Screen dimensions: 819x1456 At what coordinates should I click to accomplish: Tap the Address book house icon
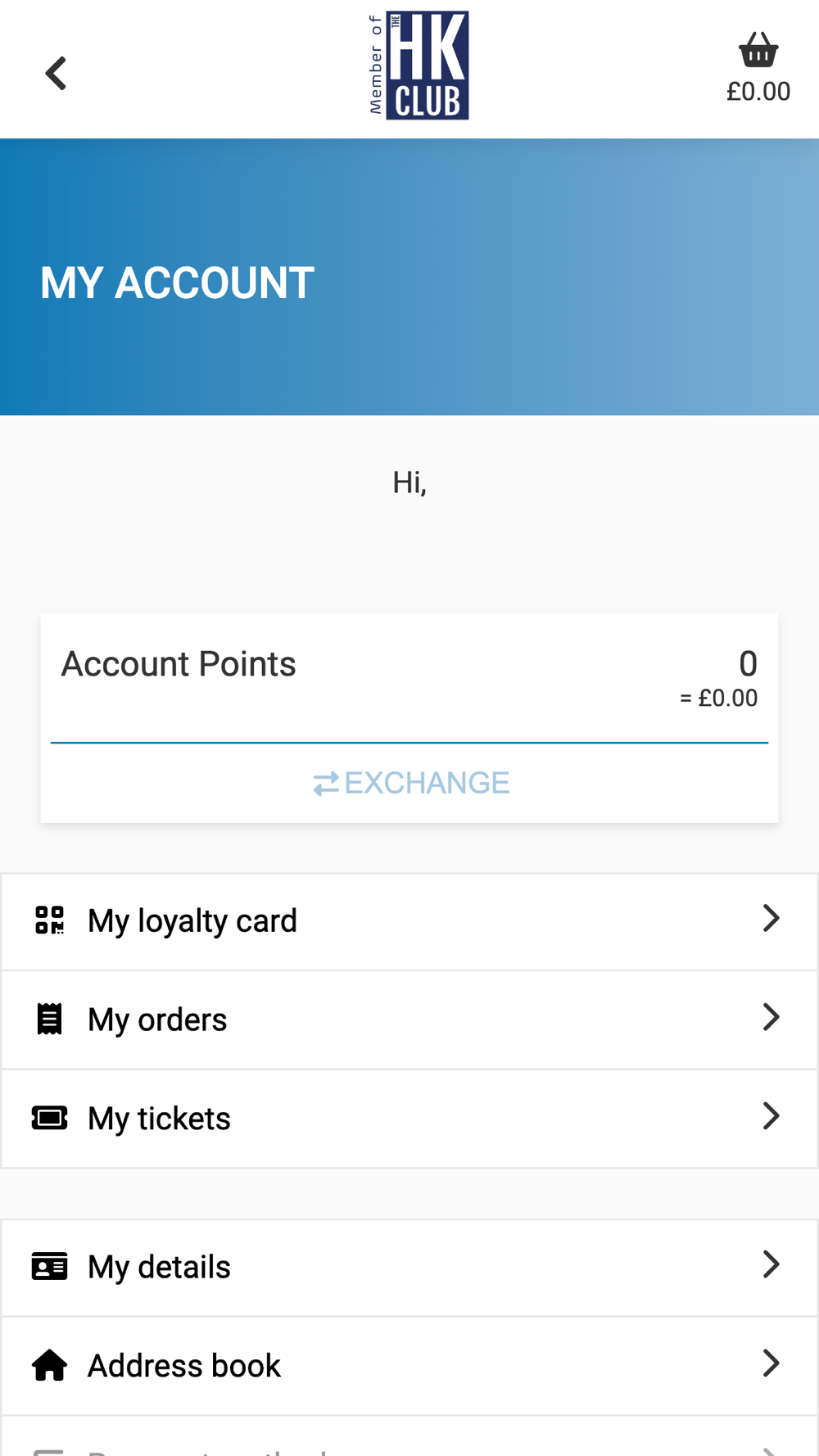tap(49, 1365)
